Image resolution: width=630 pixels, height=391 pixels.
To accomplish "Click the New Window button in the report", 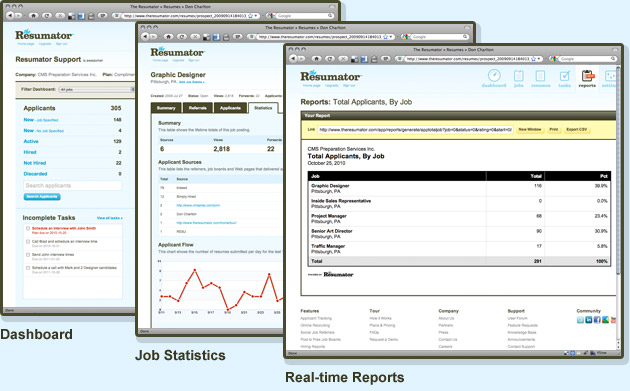I will pyautogui.click(x=530, y=130).
